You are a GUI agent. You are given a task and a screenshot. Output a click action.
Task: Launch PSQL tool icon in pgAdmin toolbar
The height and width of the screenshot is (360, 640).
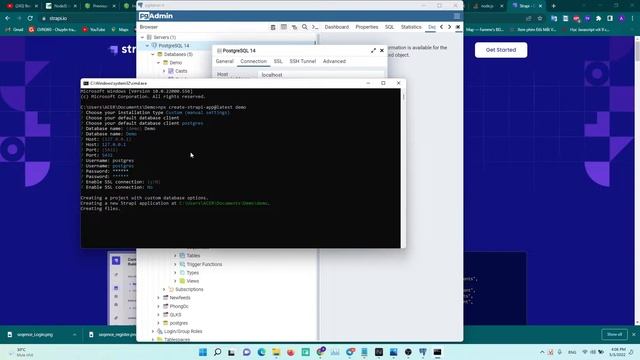(315, 27)
